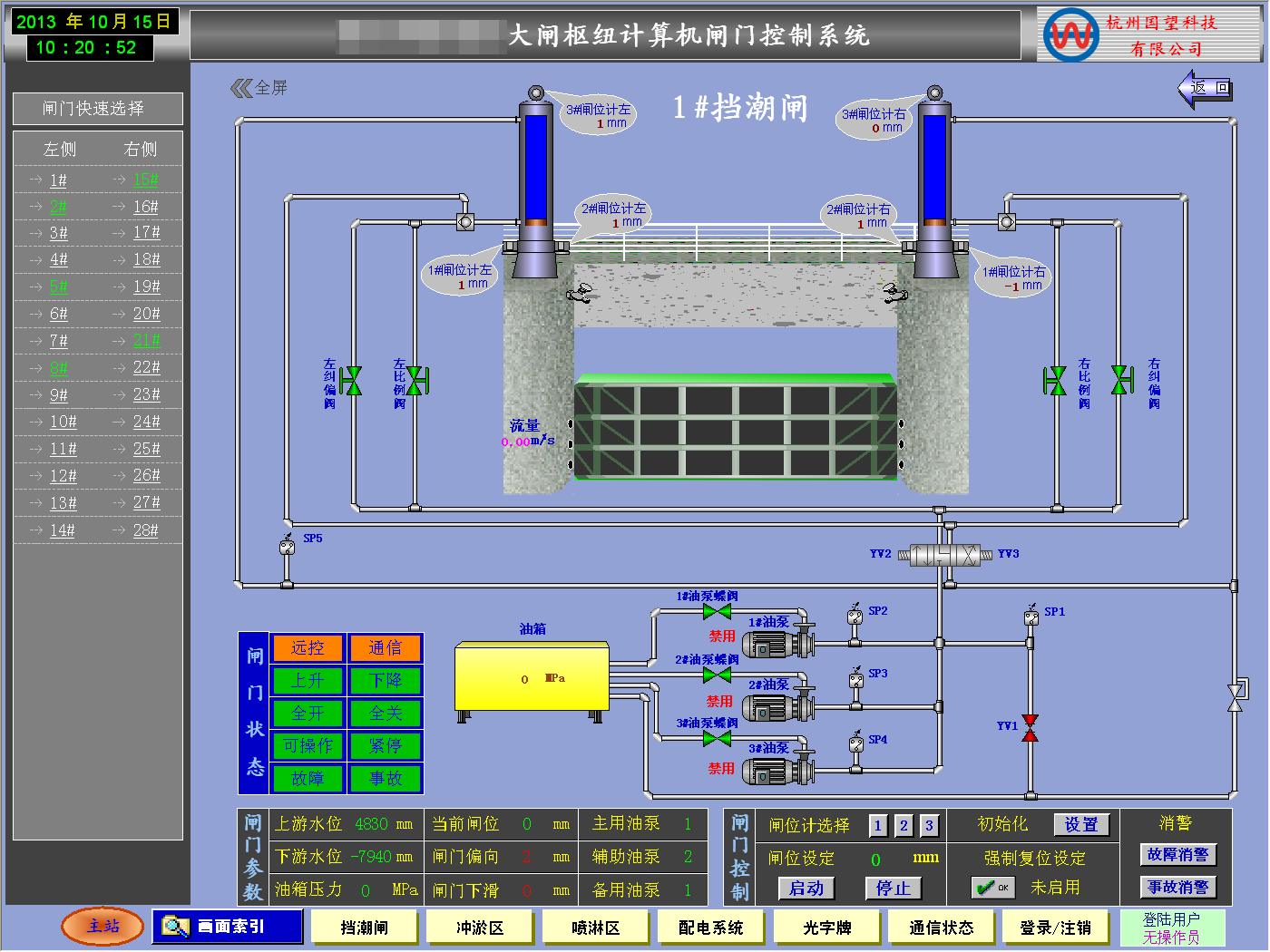Click the right deviation-correction valve symbol
The image size is (1270, 952).
click(1122, 381)
